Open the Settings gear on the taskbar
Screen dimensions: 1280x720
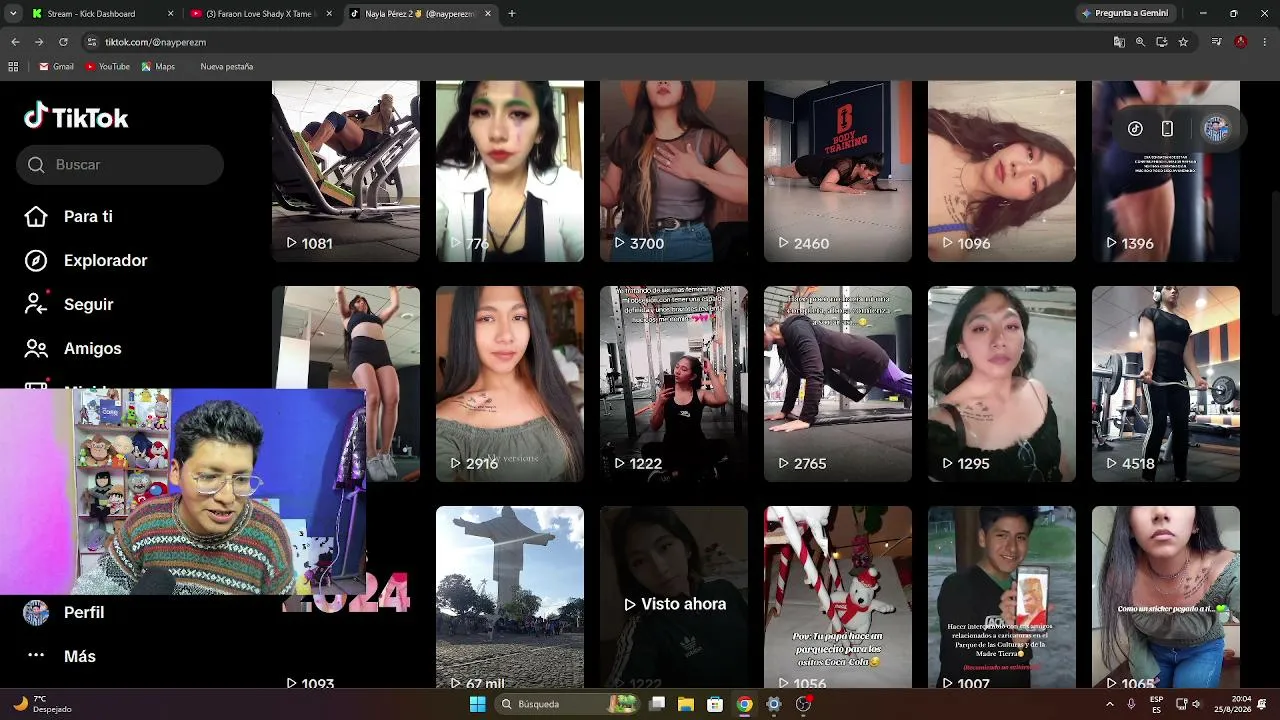point(773,704)
